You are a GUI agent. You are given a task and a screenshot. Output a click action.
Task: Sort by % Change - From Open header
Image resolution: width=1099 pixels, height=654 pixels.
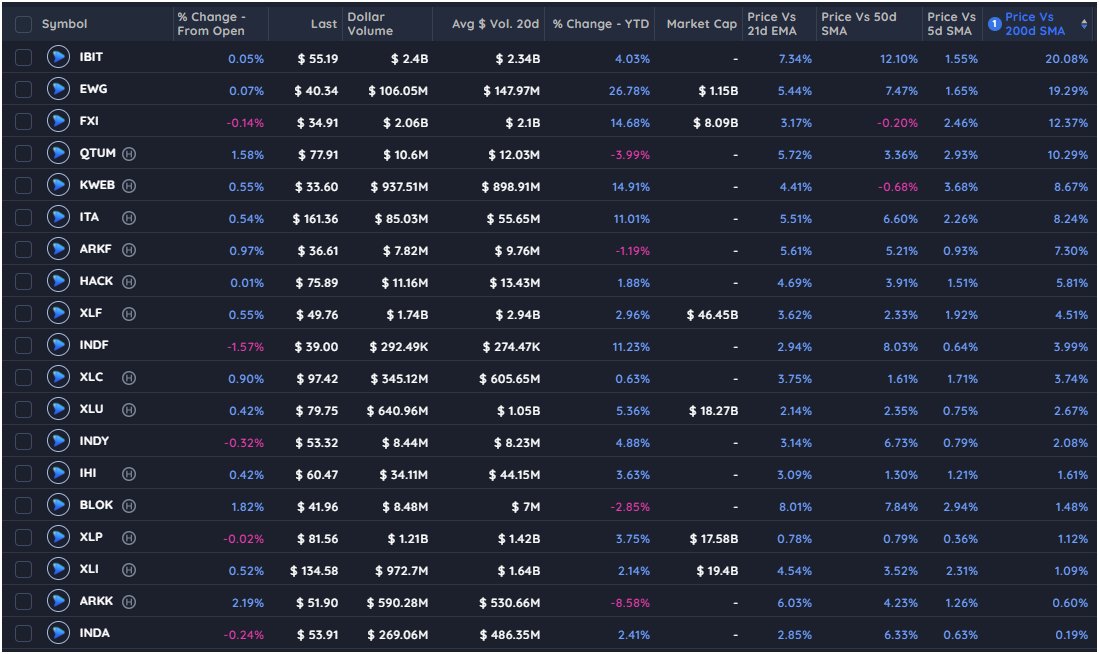pyautogui.click(x=211, y=24)
